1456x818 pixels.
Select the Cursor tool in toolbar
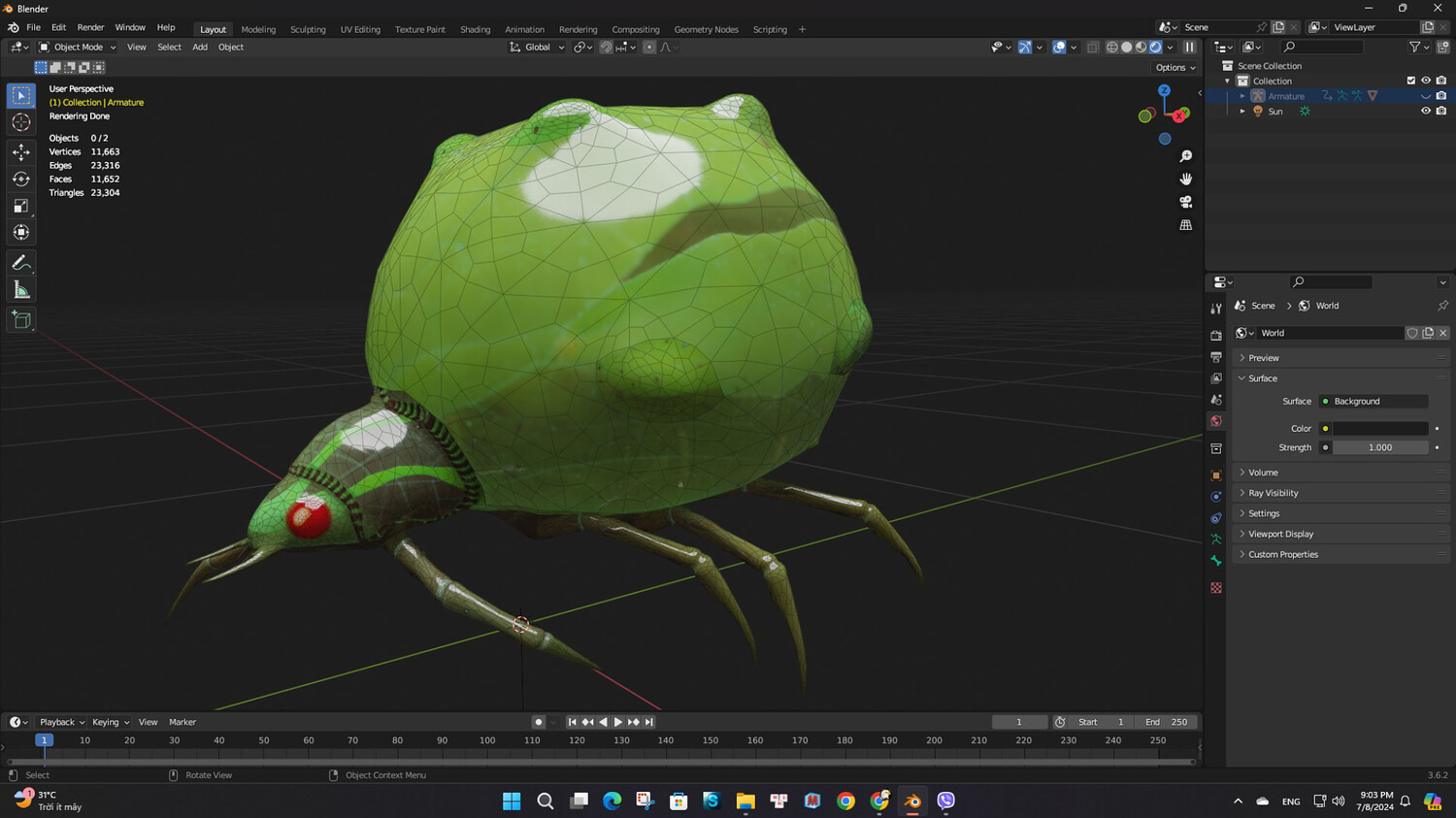coord(21,122)
